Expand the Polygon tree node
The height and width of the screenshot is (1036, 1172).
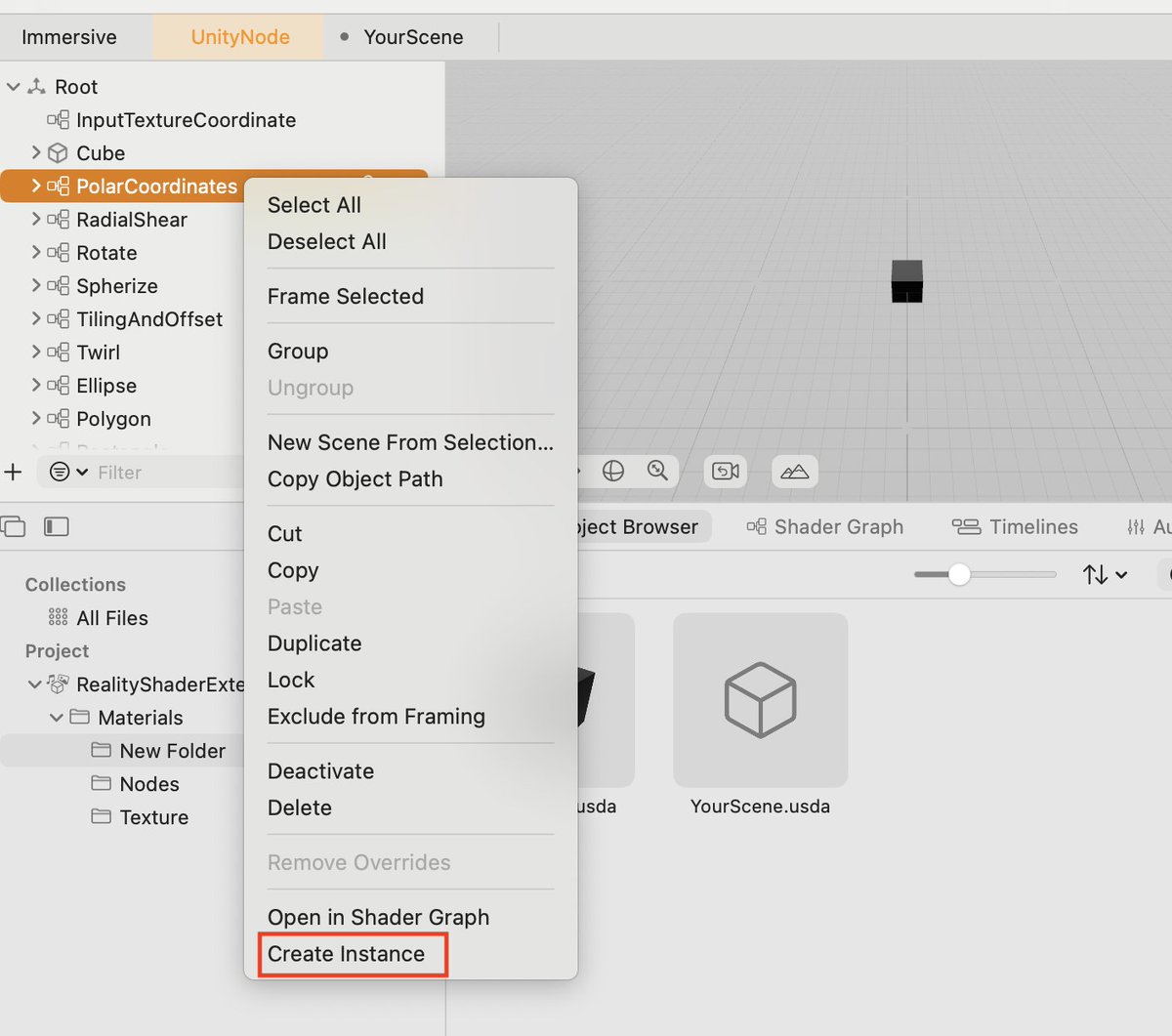[36, 419]
